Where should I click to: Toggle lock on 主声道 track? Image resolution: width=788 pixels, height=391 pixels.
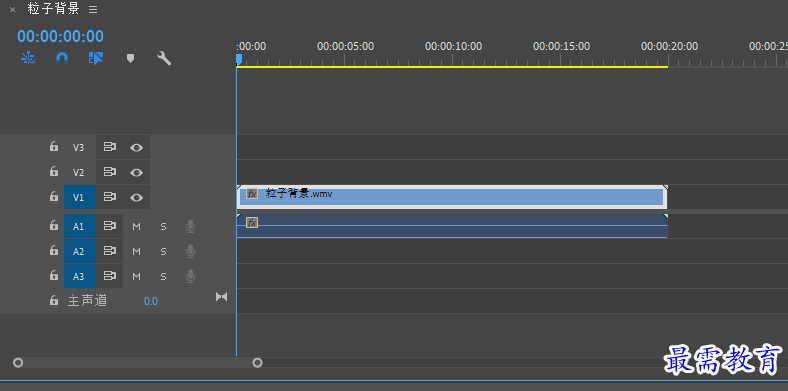click(53, 301)
